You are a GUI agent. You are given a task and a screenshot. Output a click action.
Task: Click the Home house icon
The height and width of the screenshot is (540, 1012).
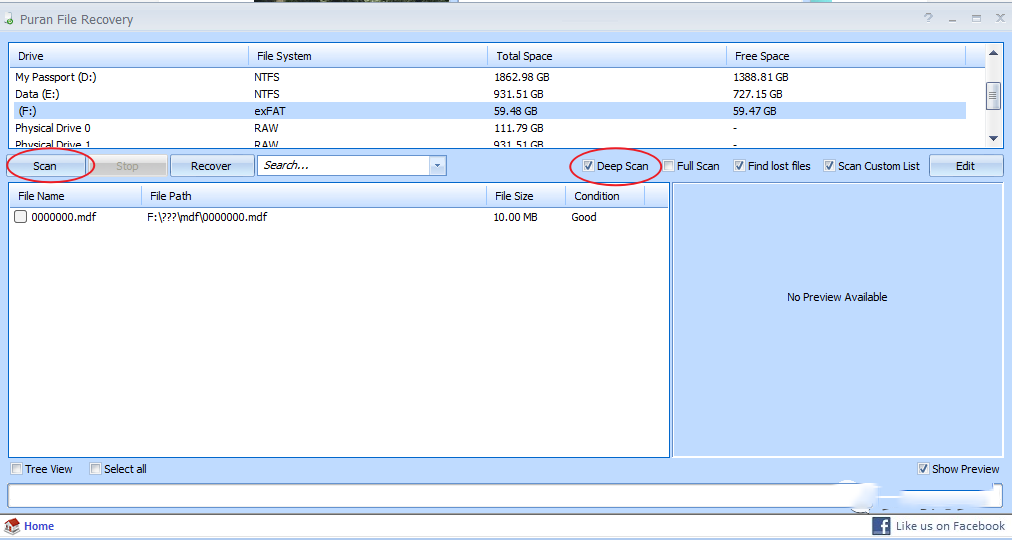click(12, 526)
